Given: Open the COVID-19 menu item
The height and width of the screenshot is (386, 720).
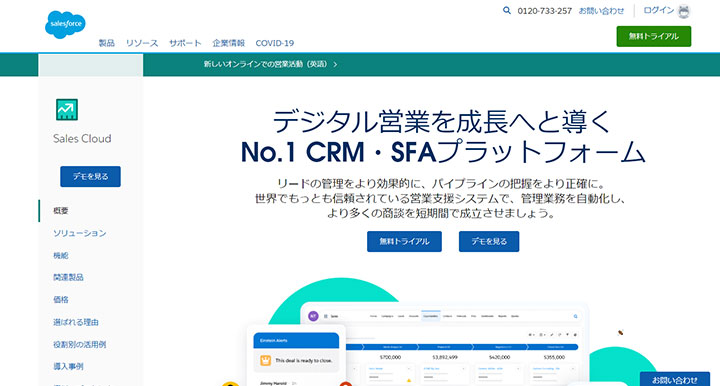Looking at the screenshot, I should [x=275, y=43].
